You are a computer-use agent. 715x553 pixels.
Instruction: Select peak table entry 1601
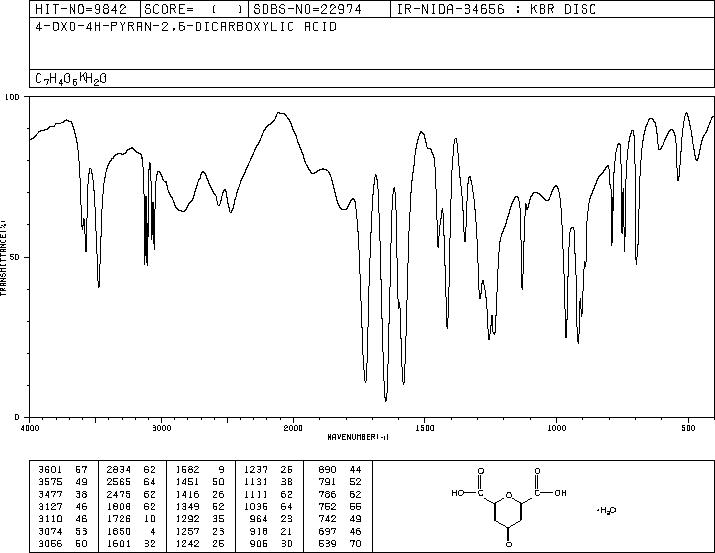(x=131, y=544)
